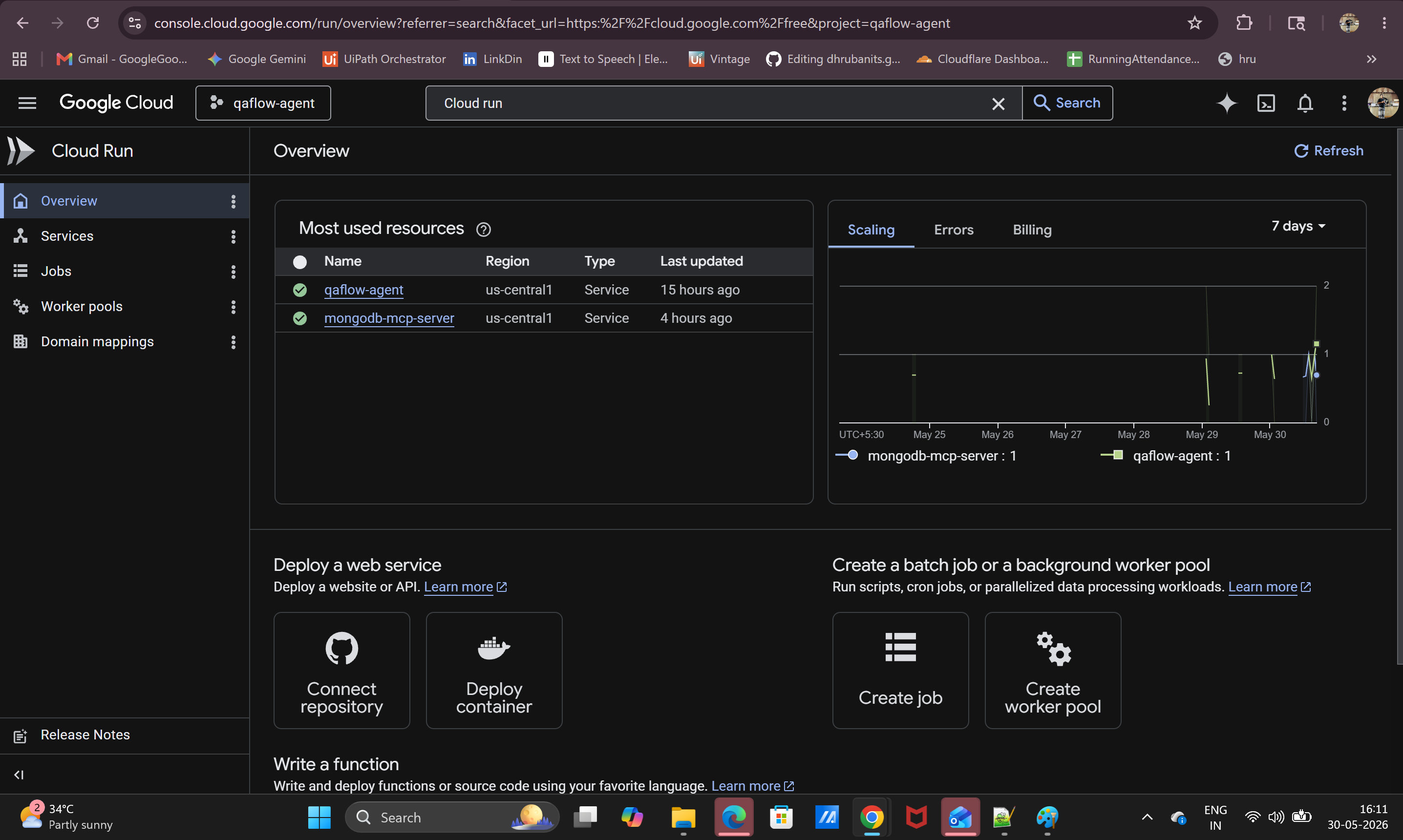
Task: Open the Domain mappings three-dot menu
Action: [234, 341]
